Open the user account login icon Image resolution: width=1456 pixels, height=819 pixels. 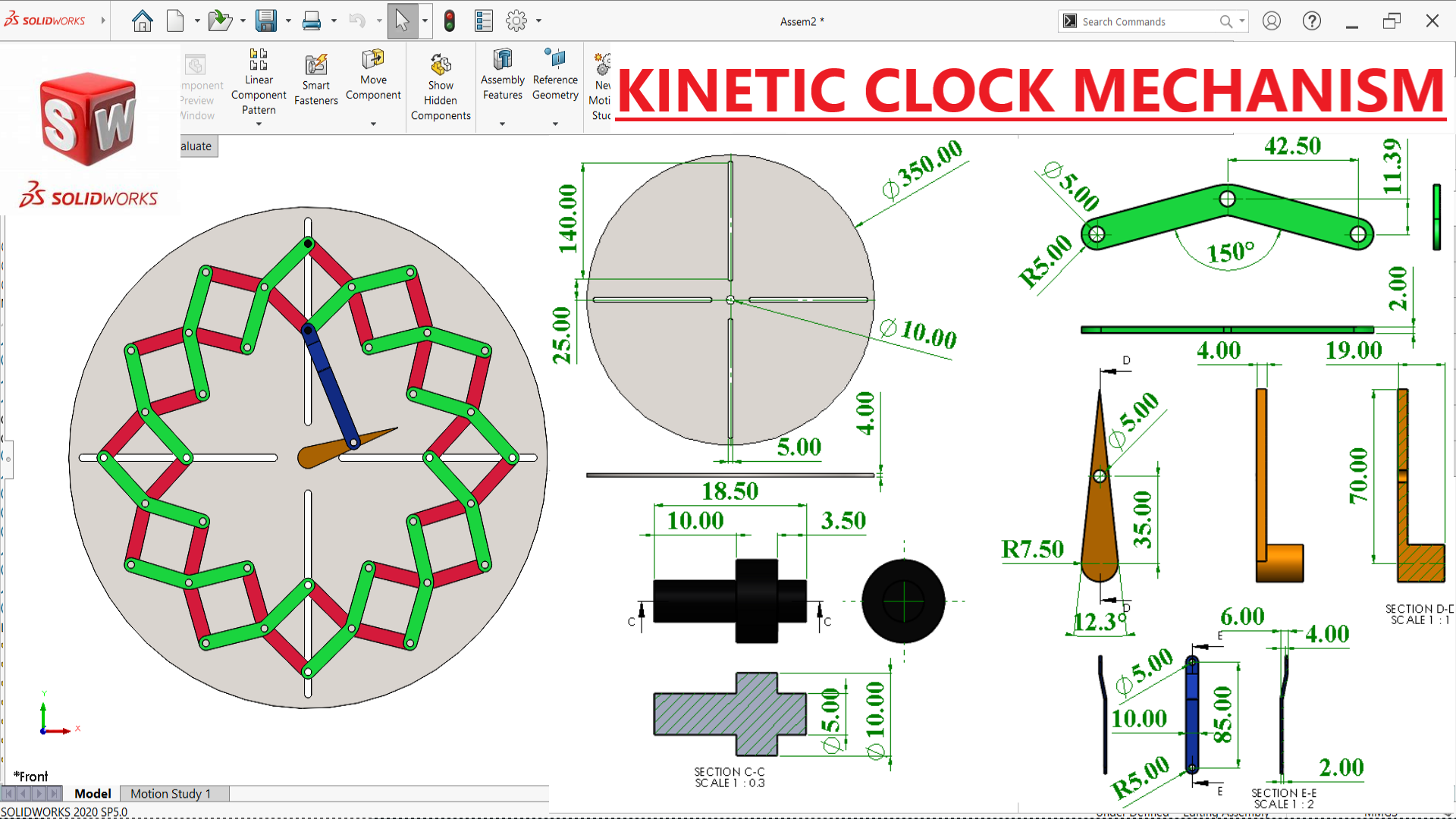(x=1272, y=21)
